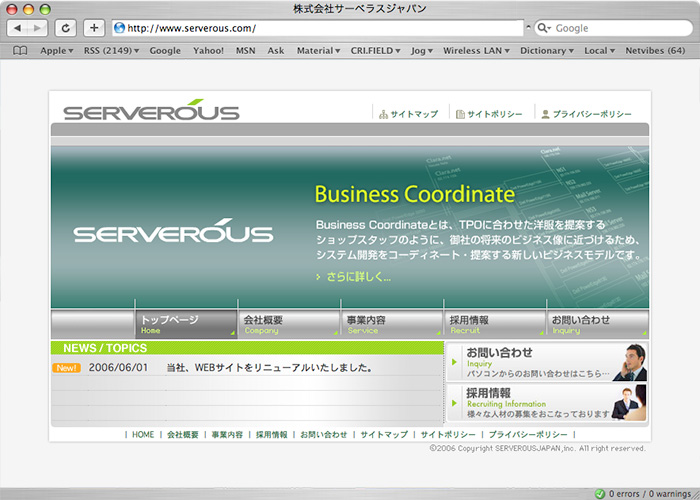Expand the Material bookmarks folder

[x=318, y=50]
